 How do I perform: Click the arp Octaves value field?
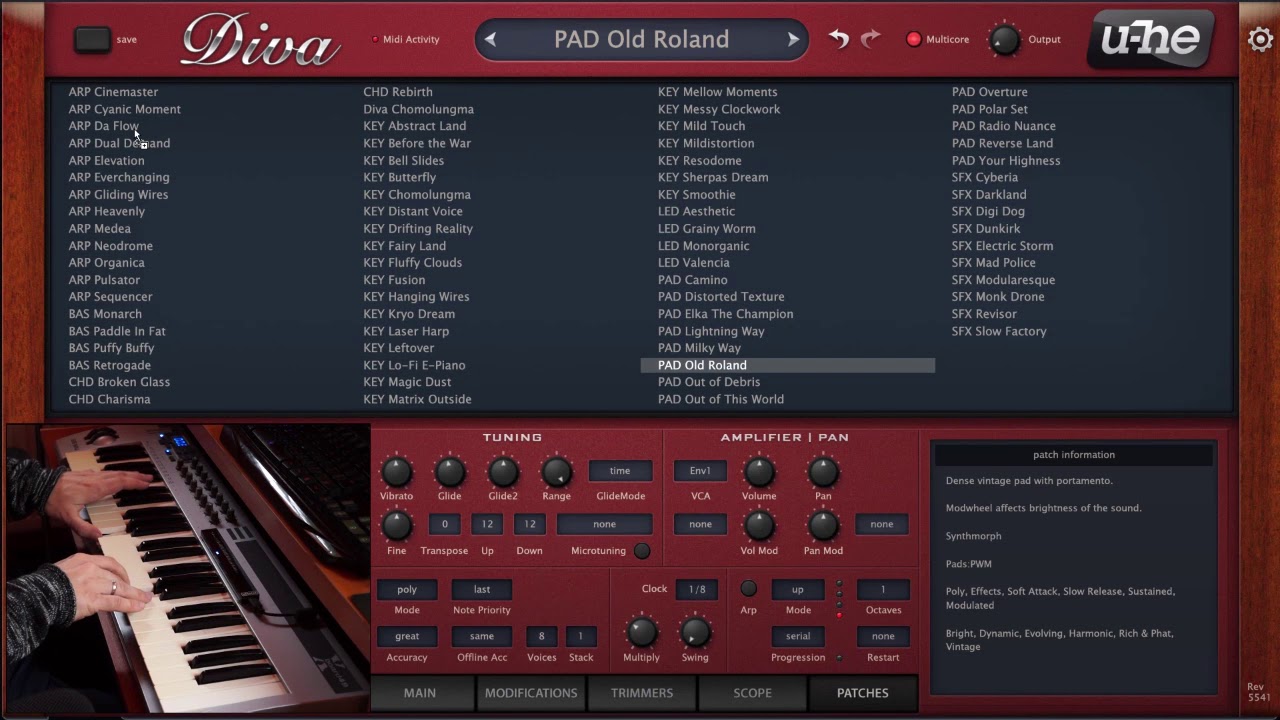(x=883, y=590)
